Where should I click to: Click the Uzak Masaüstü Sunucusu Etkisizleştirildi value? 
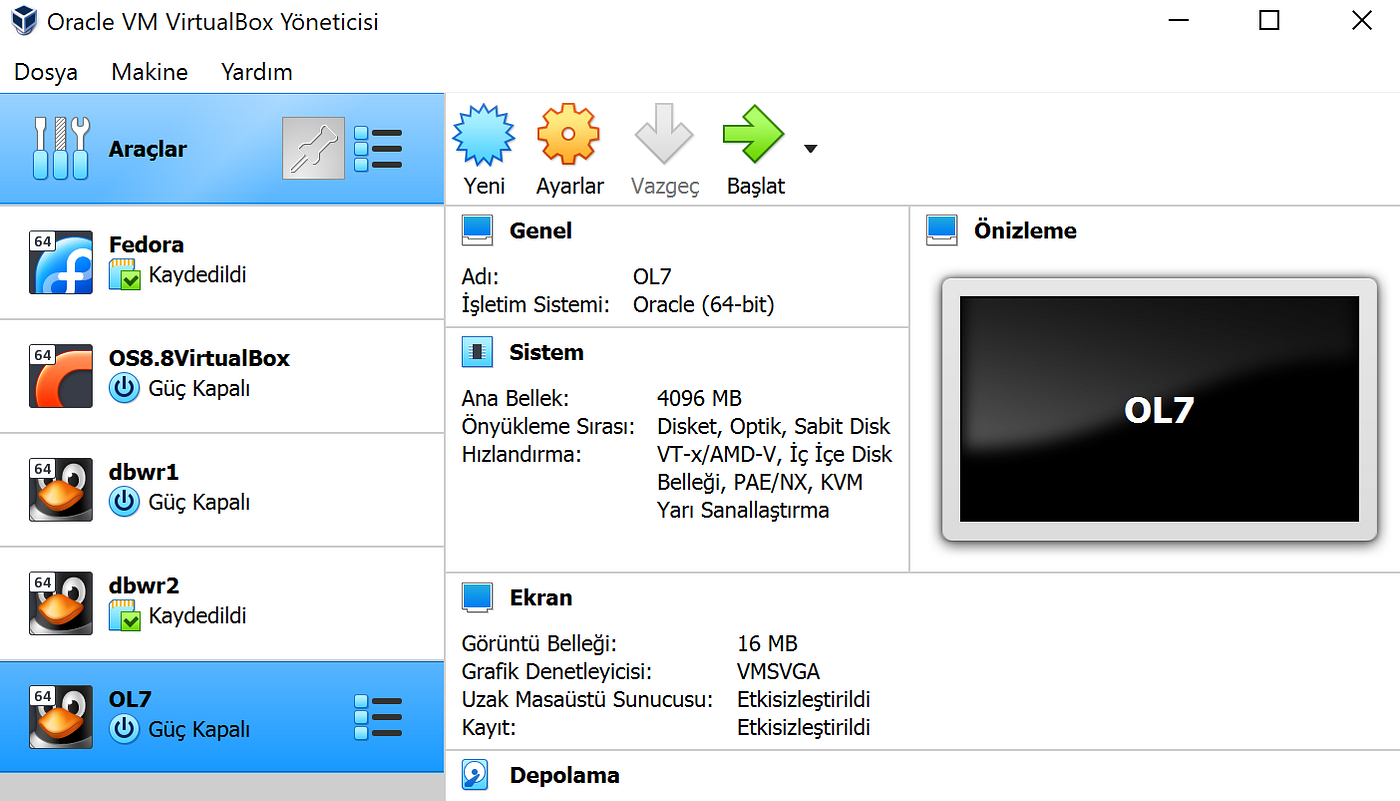pos(804,700)
